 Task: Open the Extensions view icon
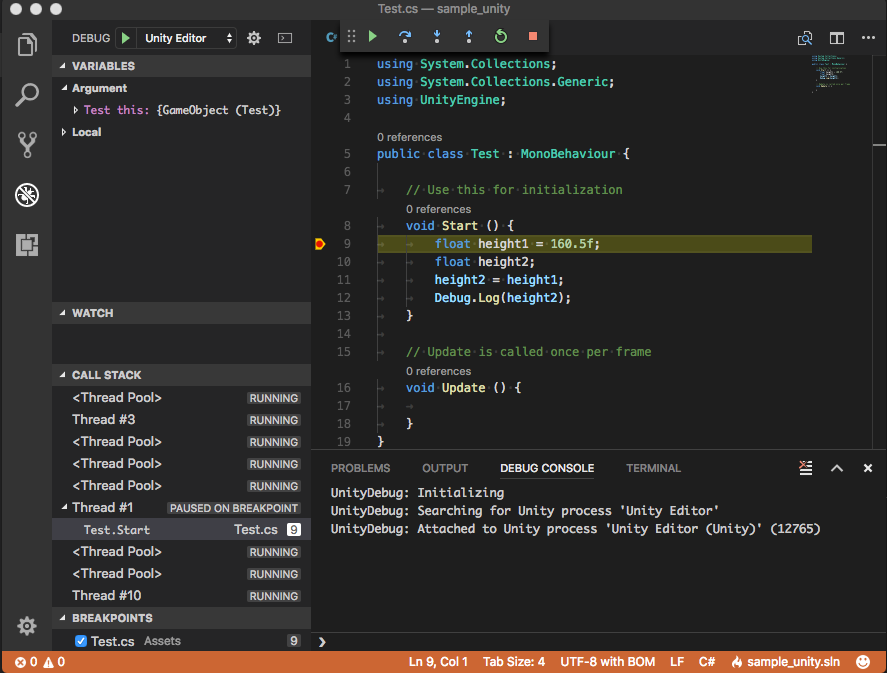[x=27, y=245]
